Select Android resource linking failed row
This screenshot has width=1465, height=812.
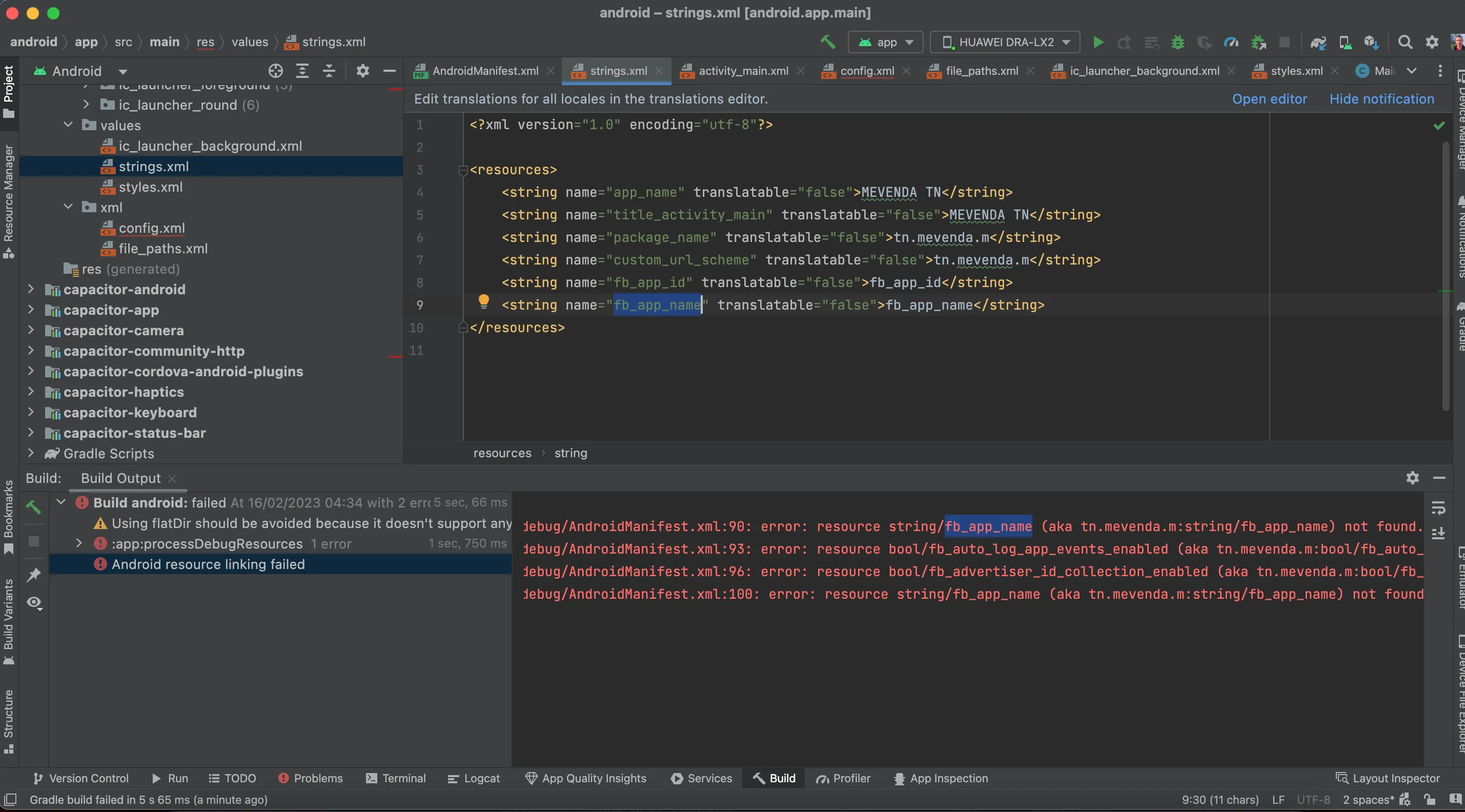(x=280, y=564)
